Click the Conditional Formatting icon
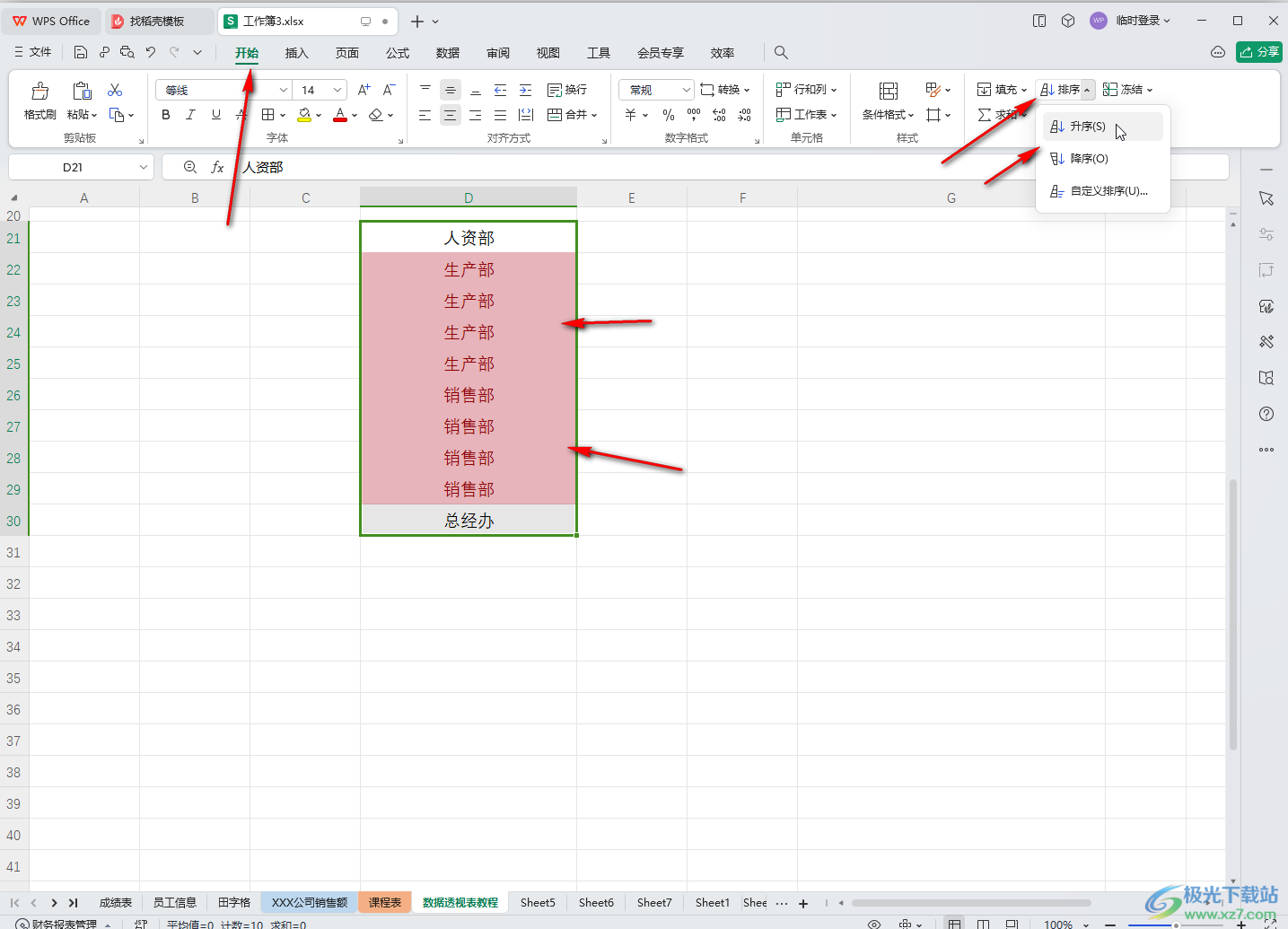Screen dimensions: 1288x929 coord(888,91)
